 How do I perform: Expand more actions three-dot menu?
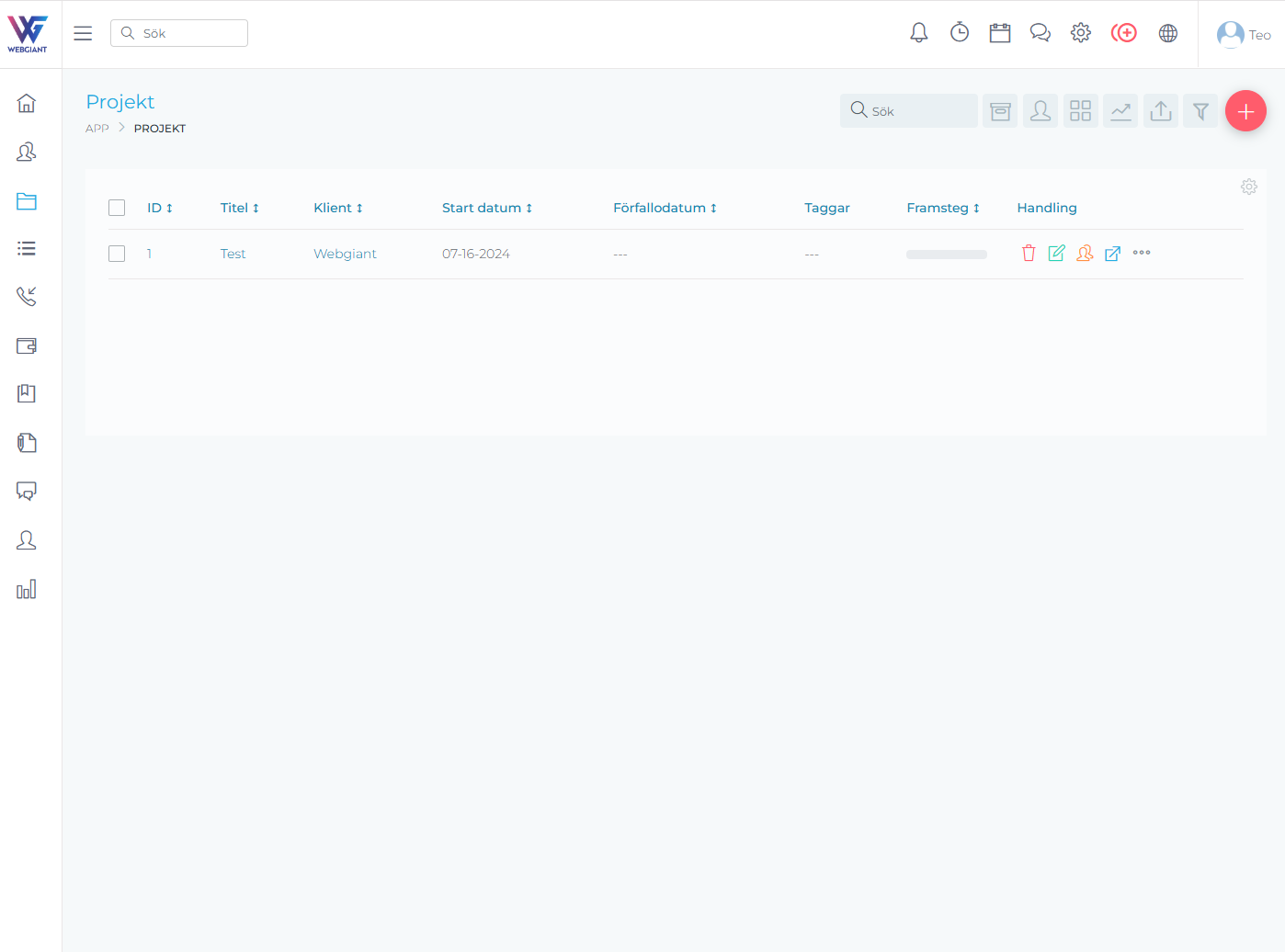(x=1142, y=253)
